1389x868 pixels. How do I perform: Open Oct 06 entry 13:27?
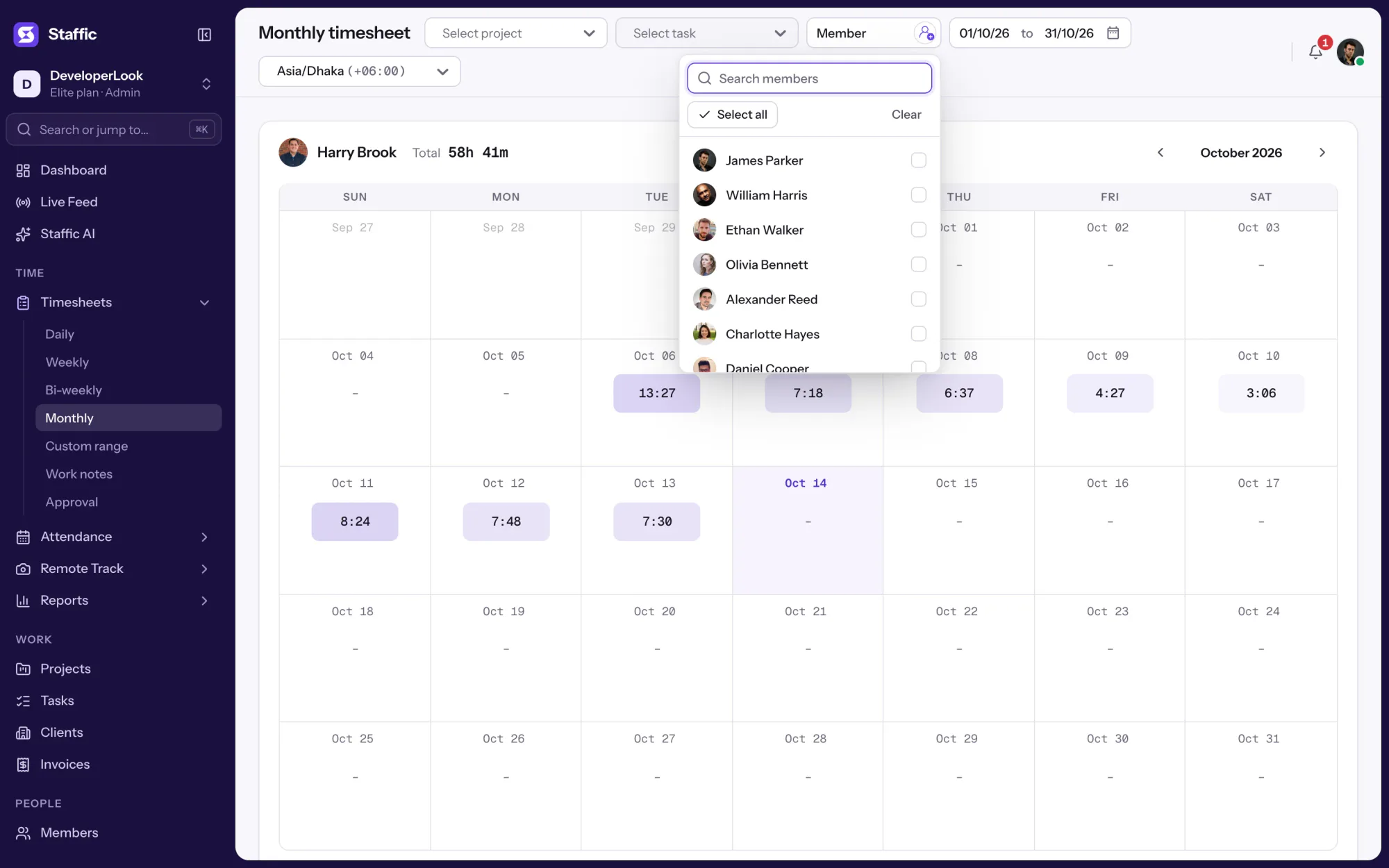pyautogui.click(x=656, y=393)
